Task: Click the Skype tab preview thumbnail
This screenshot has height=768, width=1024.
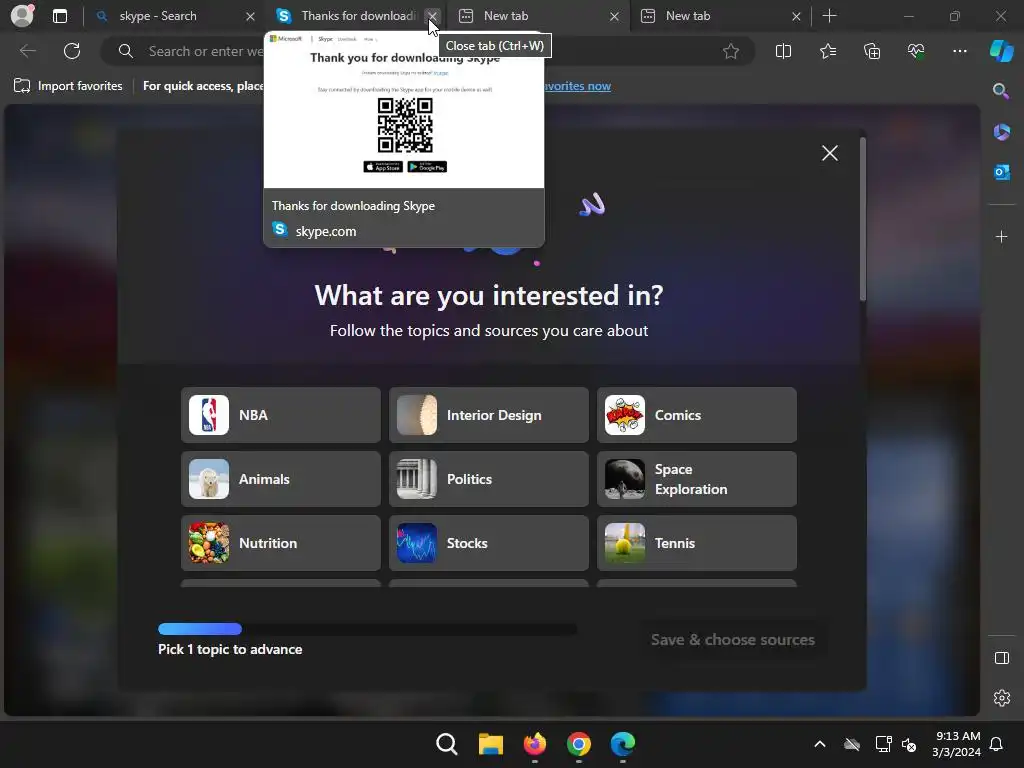Action: click(404, 109)
